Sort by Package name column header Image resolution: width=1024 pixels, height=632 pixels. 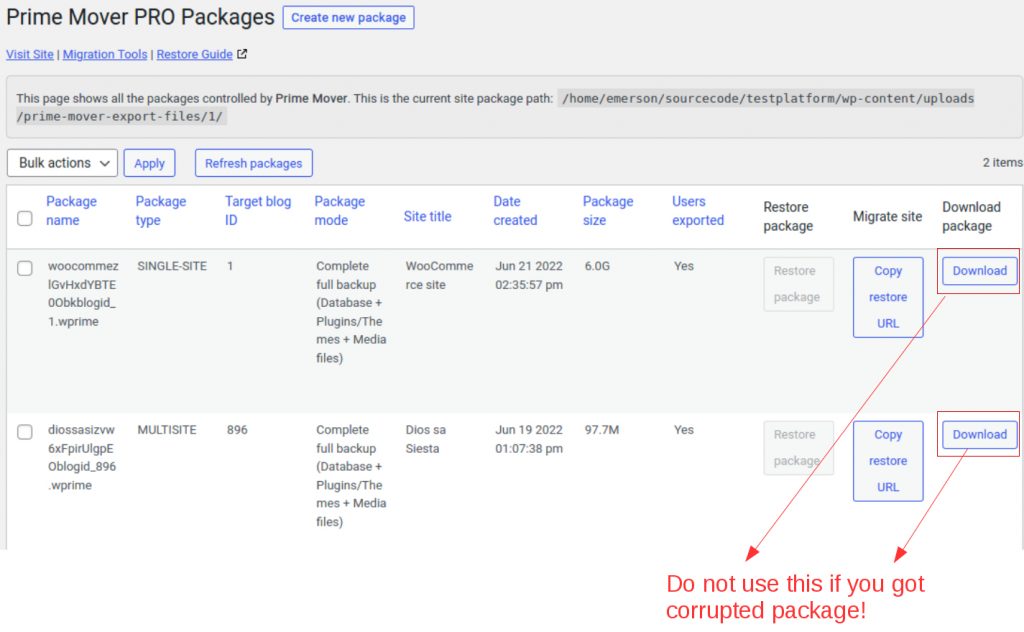[x=71, y=210]
